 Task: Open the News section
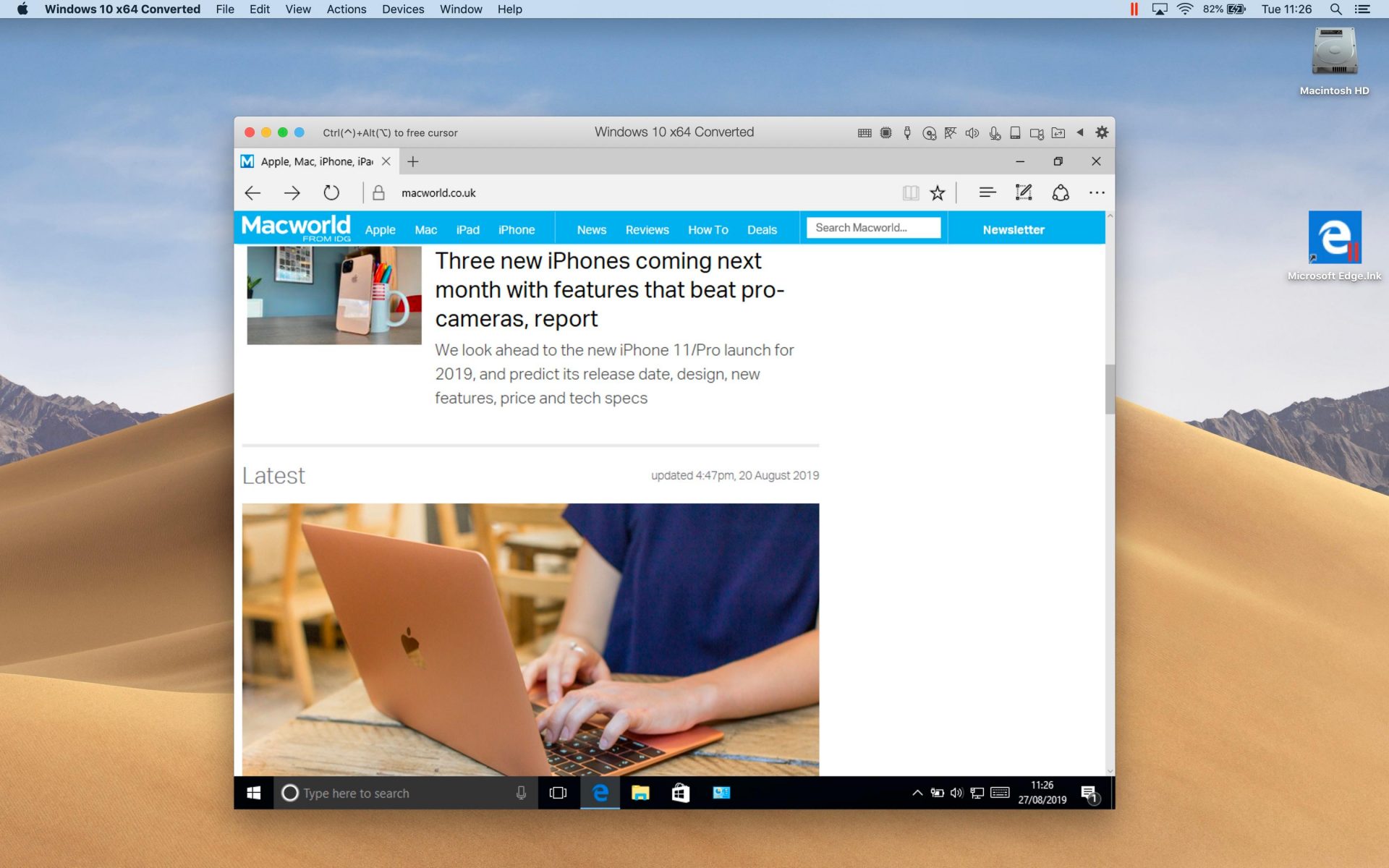pos(592,229)
